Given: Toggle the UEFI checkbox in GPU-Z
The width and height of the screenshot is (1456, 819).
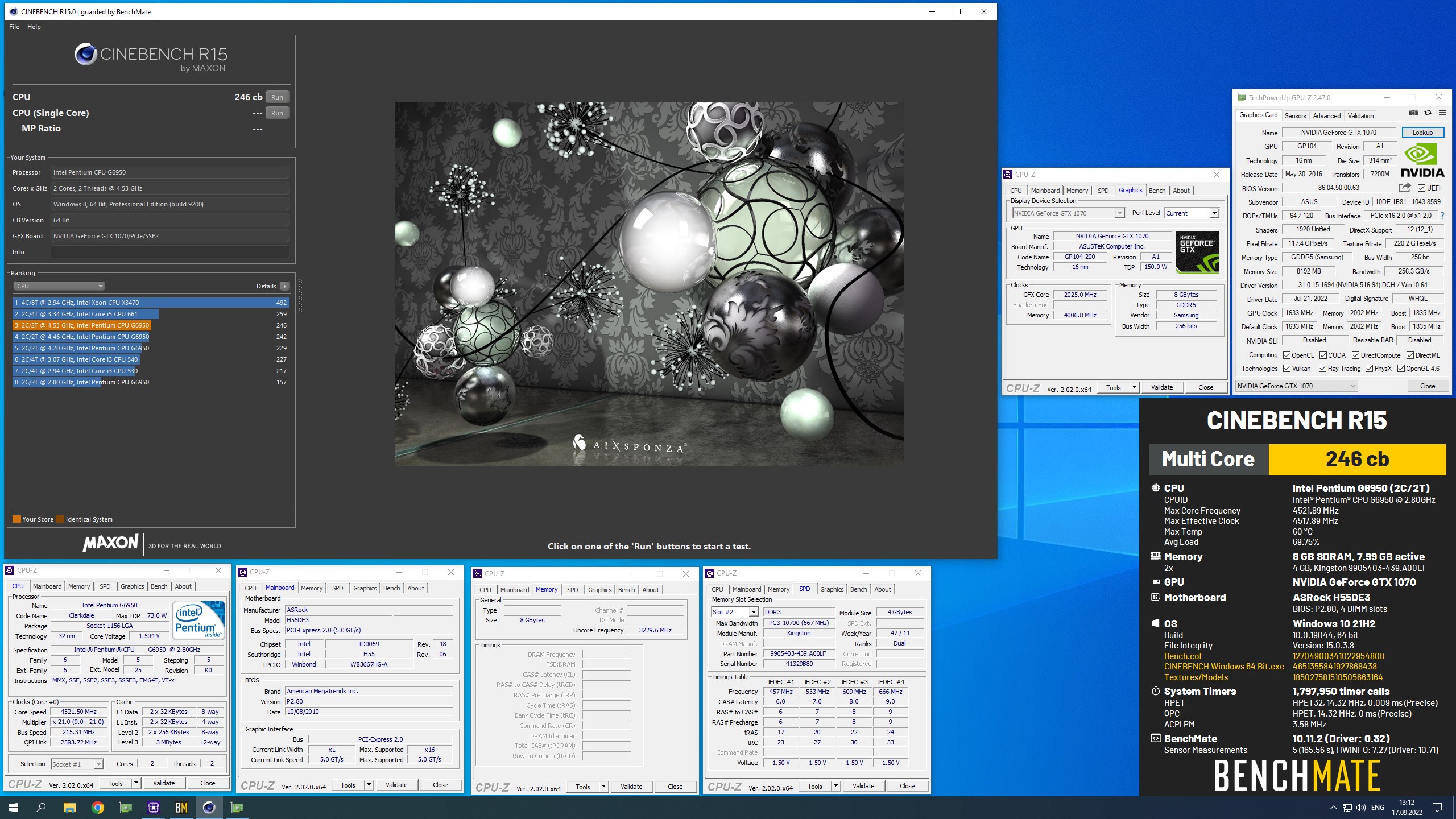Looking at the screenshot, I should [1421, 188].
